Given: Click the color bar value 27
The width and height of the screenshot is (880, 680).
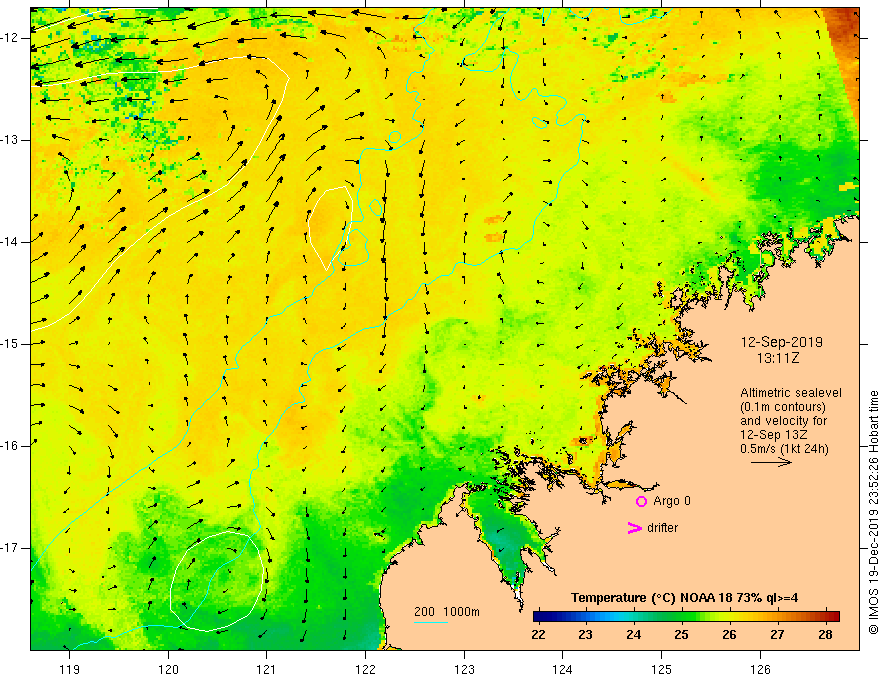Looking at the screenshot, I should click(x=777, y=635).
